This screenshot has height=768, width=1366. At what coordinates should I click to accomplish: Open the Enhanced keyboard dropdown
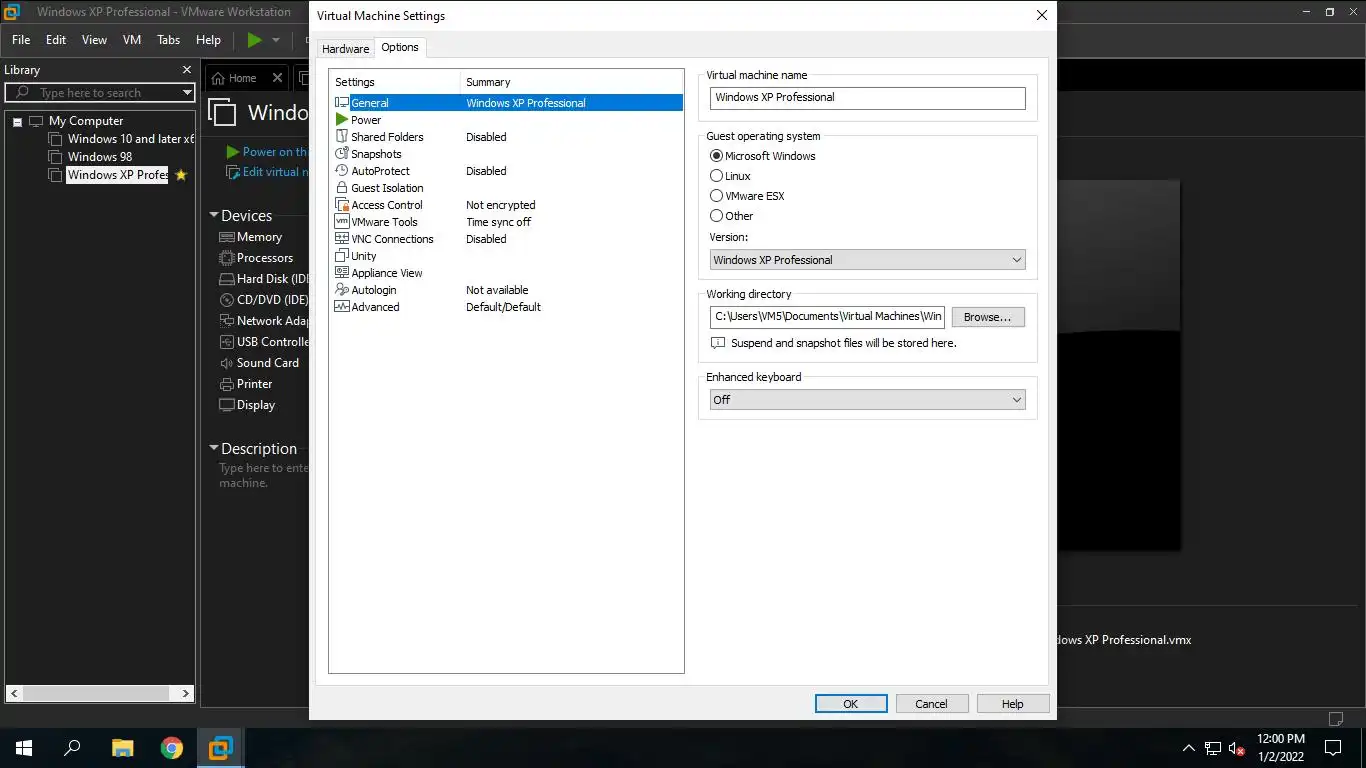(868, 400)
